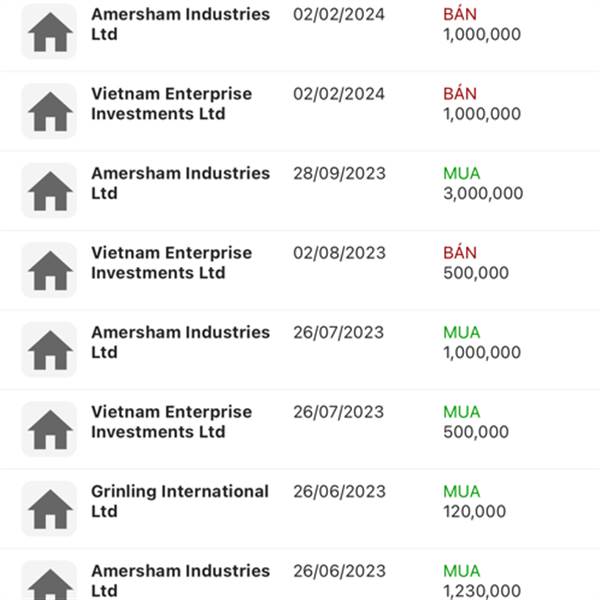
Task: Select Vietnam Enterprise Investments name dated 02/02/2024
Action: pos(171,103)
